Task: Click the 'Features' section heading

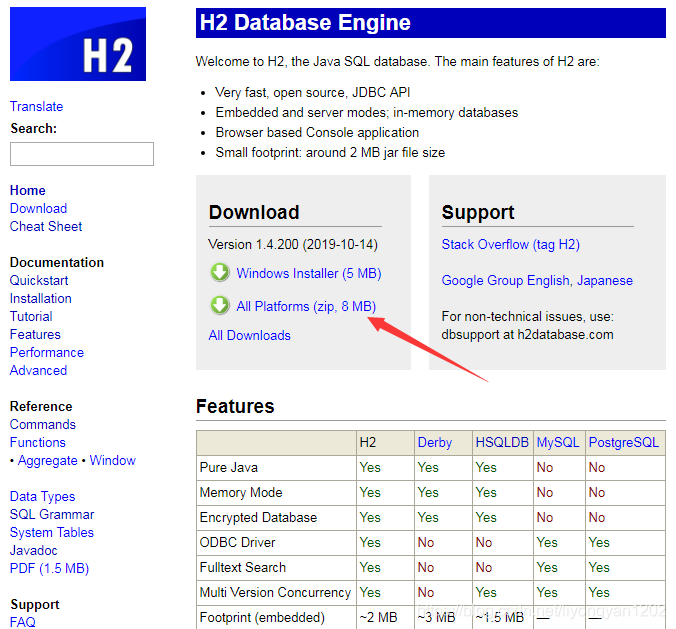Action: click(235, 406)
